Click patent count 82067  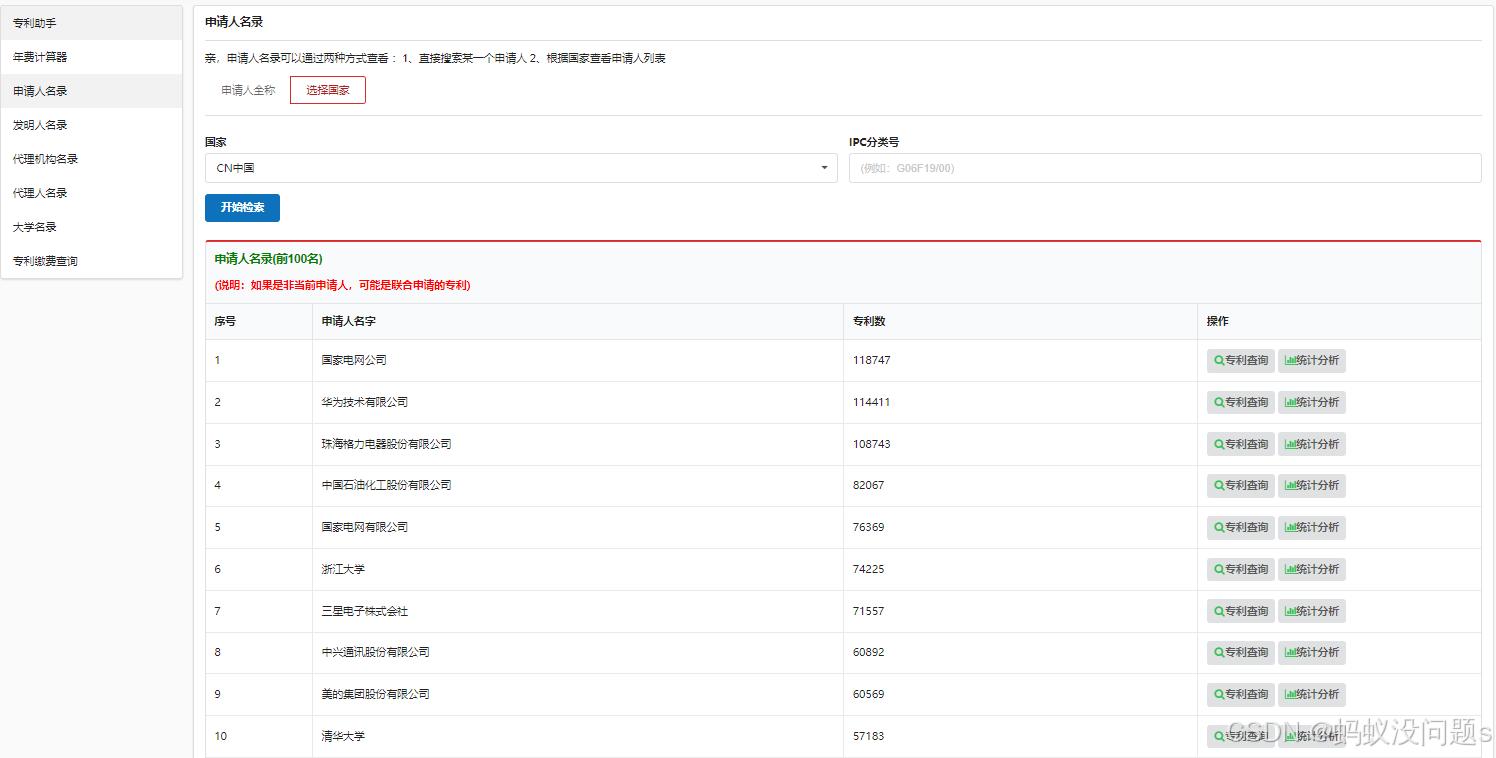click(x=868, y=485)
